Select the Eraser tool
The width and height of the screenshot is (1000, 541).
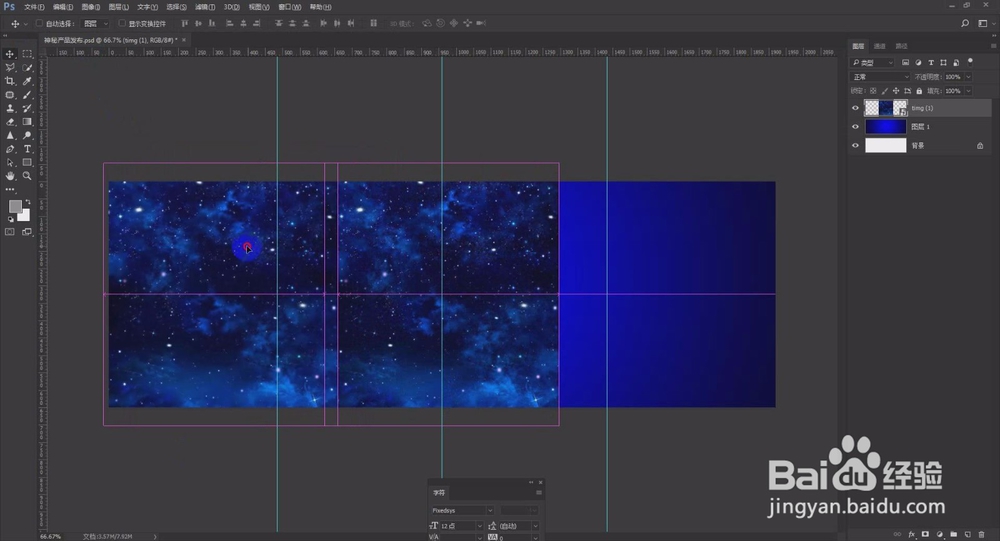10,122
